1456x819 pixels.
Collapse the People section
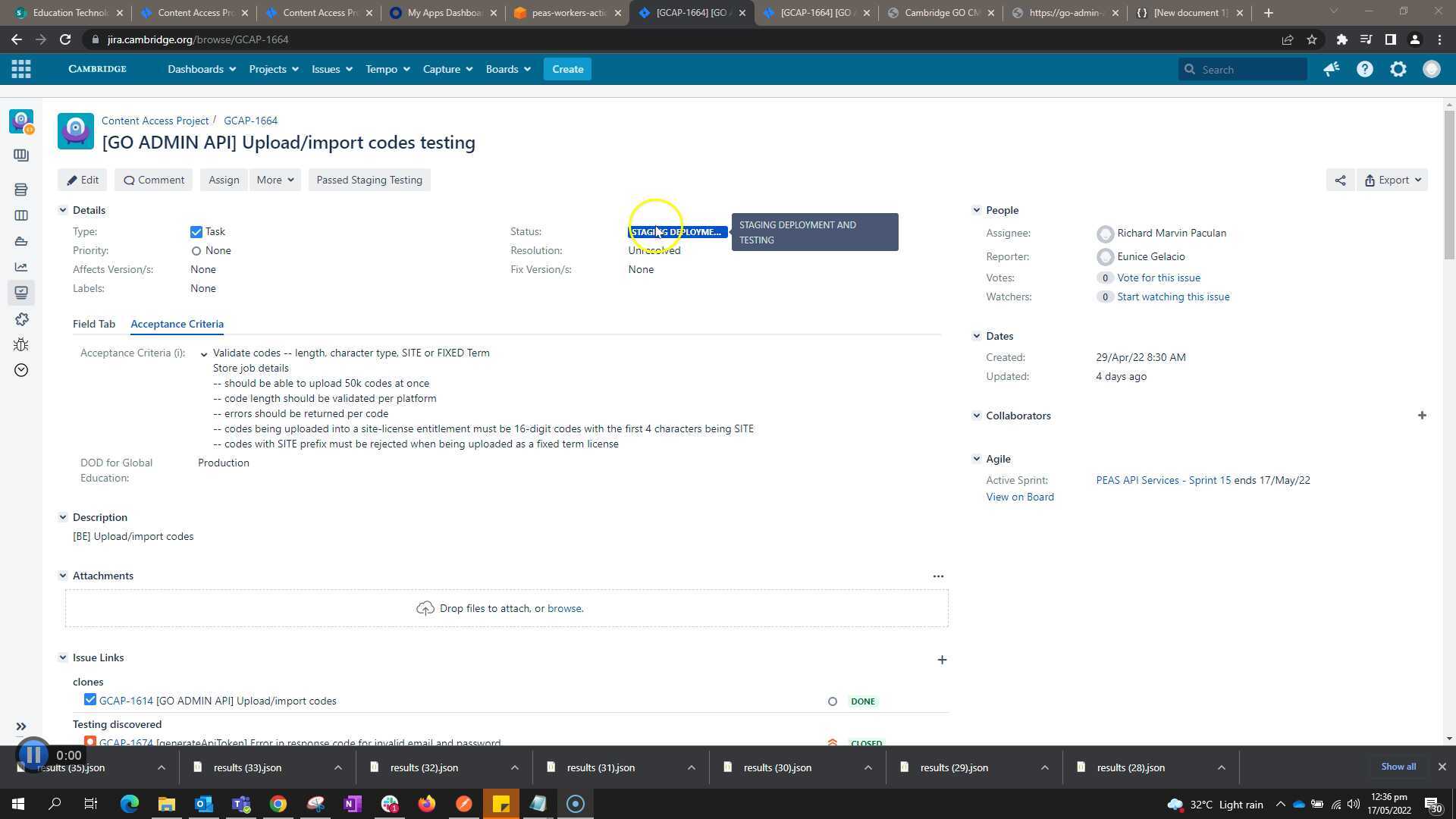[x=976, y=210]
